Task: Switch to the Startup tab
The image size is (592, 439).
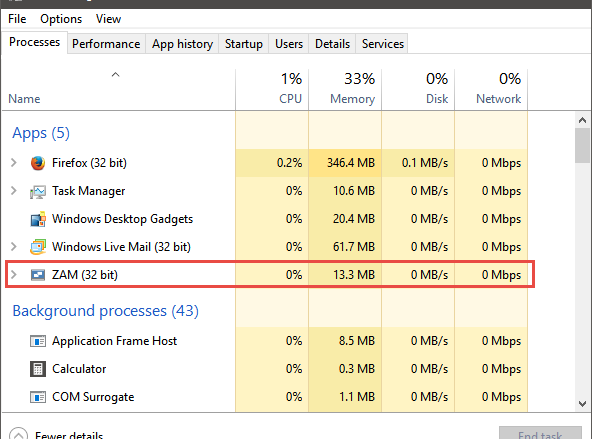Action: point(244,44)
